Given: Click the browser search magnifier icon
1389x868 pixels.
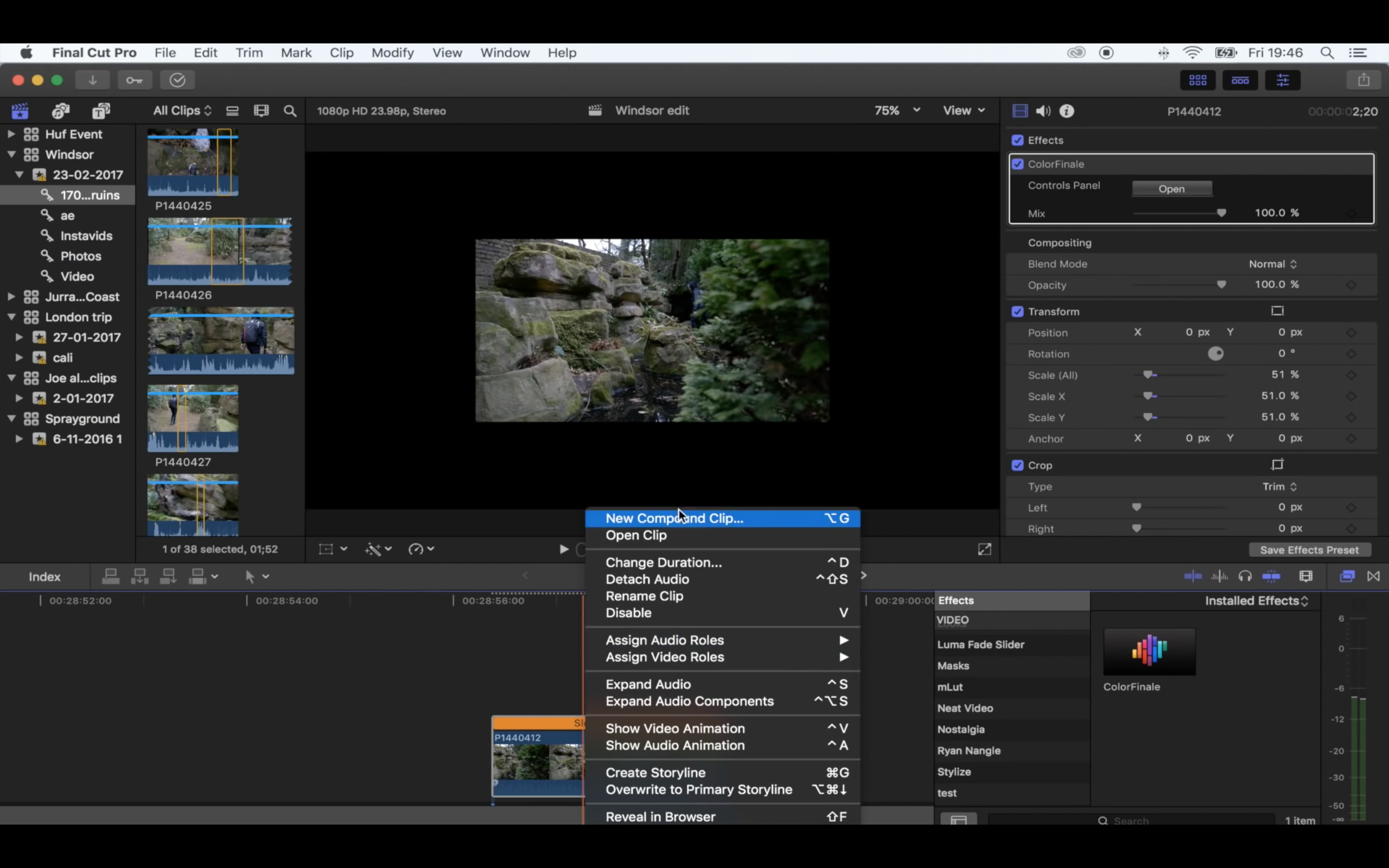Looking at the screenshot, I should tap(290, 111).
